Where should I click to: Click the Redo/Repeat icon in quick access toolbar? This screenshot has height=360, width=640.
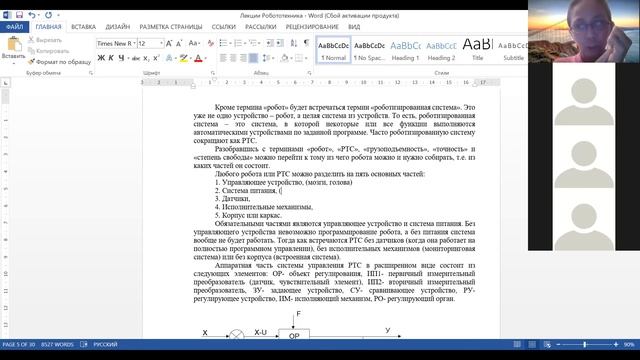[x=48, y=15]
